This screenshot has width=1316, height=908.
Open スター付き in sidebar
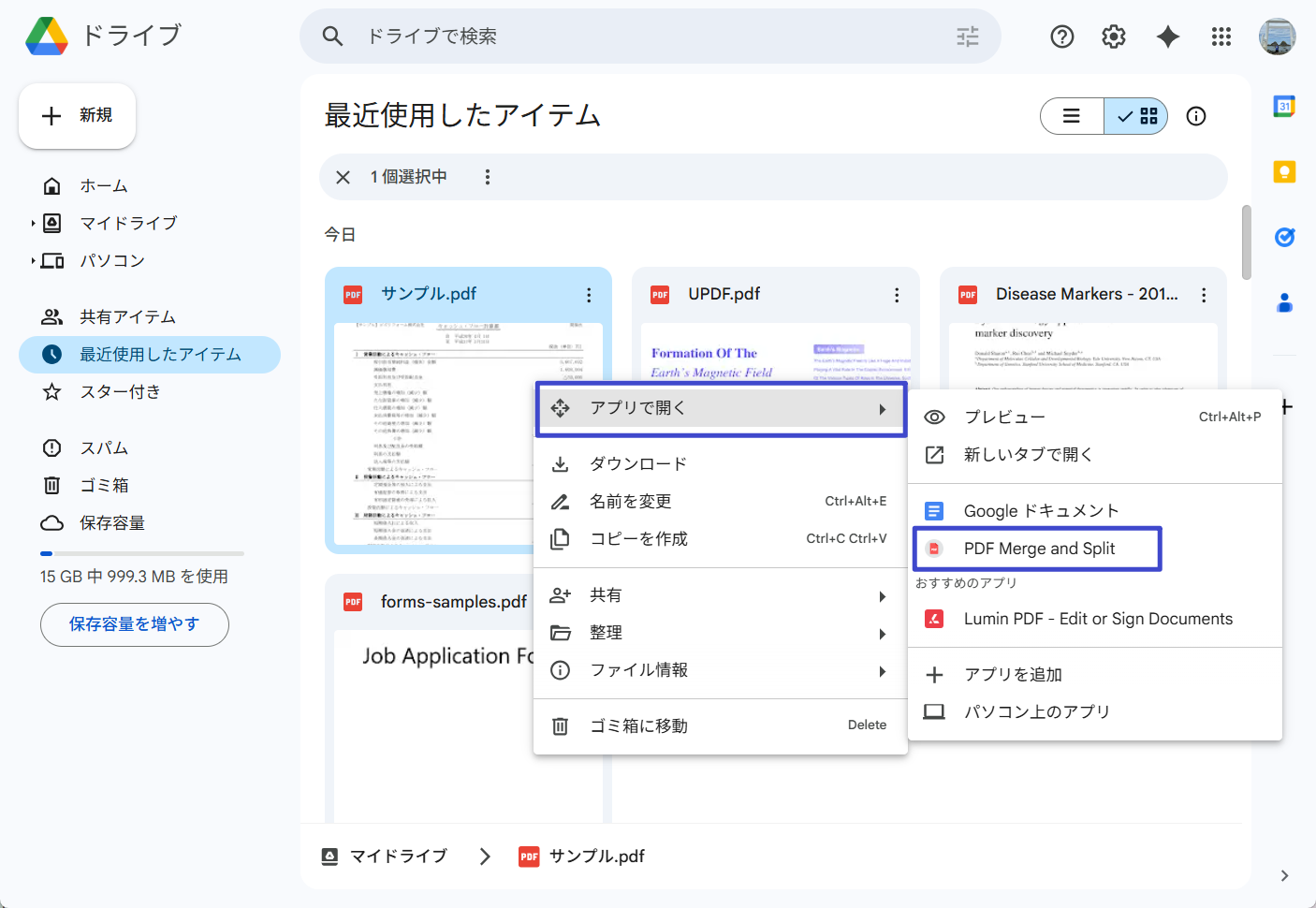tap(150, 391)
